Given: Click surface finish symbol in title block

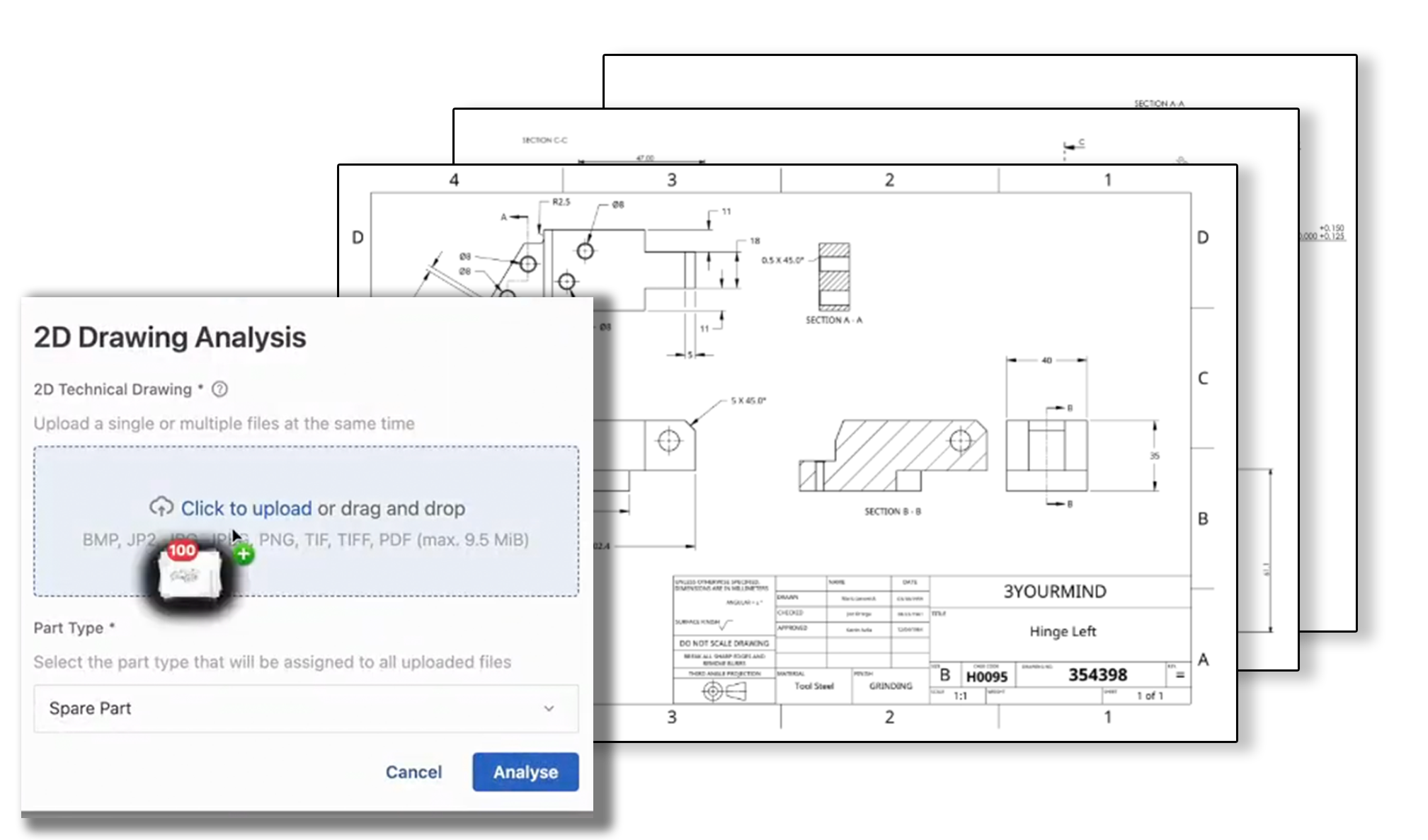Looking at the screenshot, I should coord(726,623).
